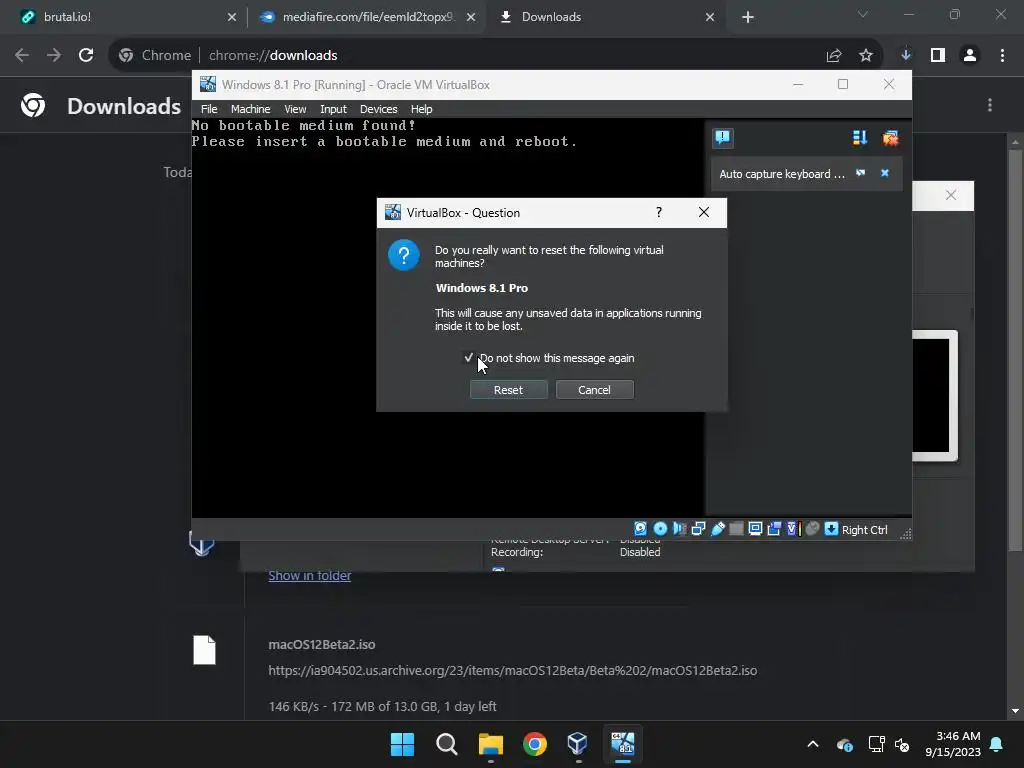This screenshot has height=768, width=1024.
Task: Click the Chrome back arrow
Action: 22,56
